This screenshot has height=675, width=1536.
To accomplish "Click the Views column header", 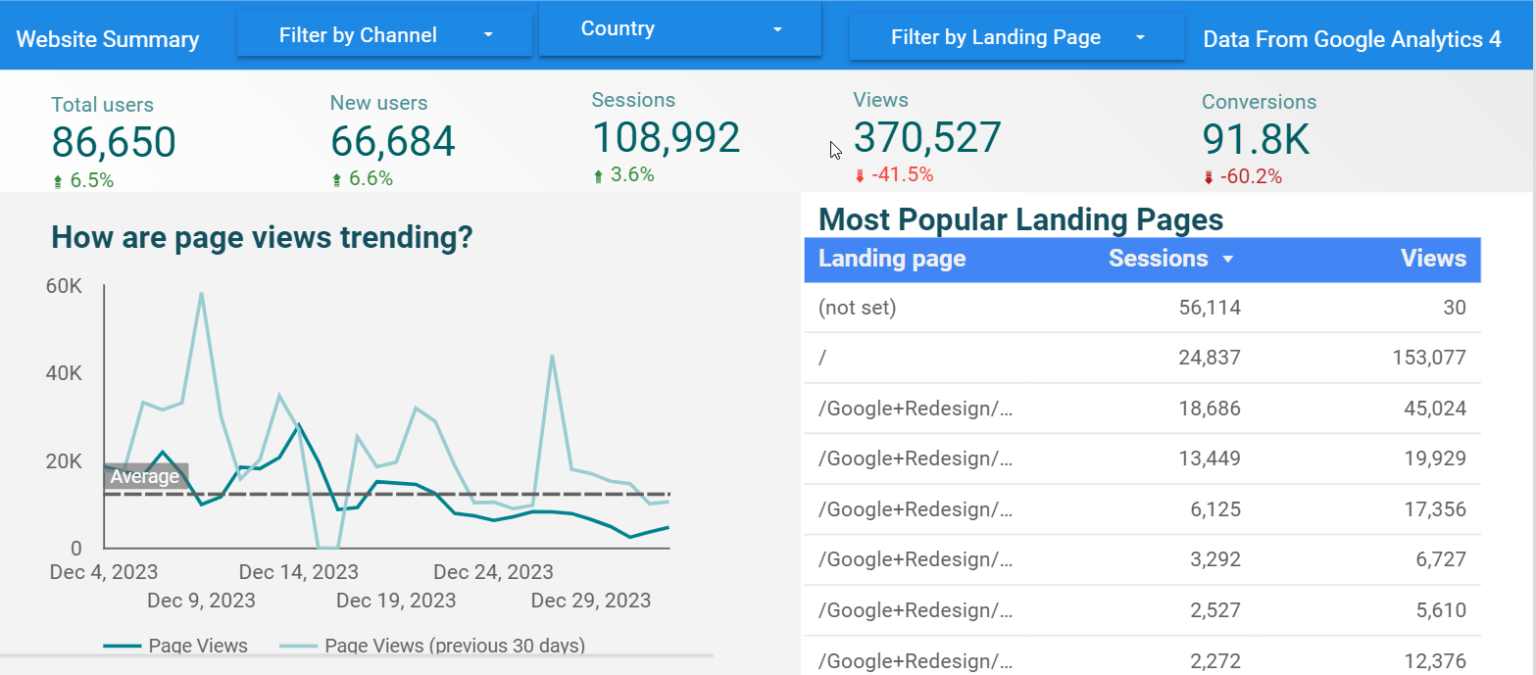I will (x=1433, y=259).
